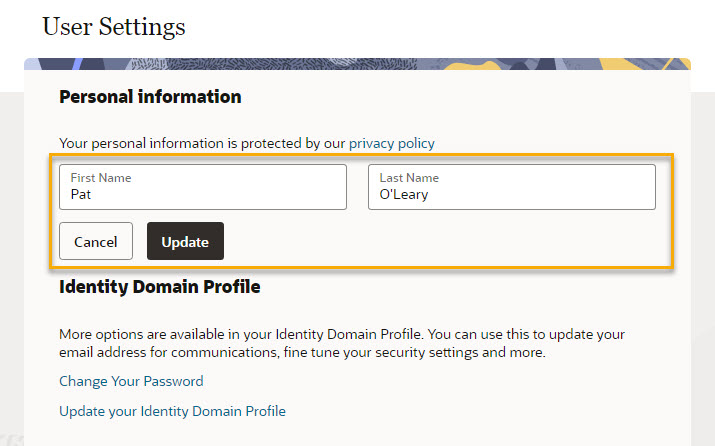Click the yellow shape in the banner
This screenshot has width=715, height=446.
(472, 66)
